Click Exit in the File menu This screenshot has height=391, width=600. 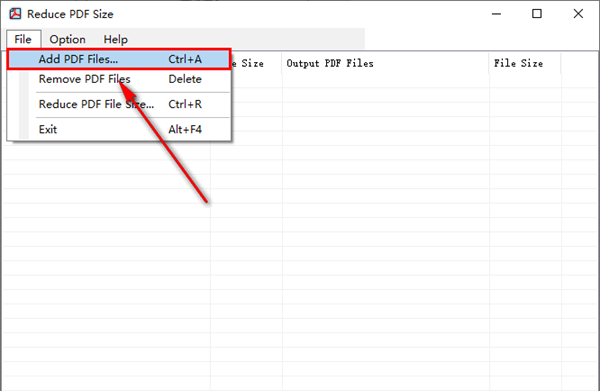point(119,129)
